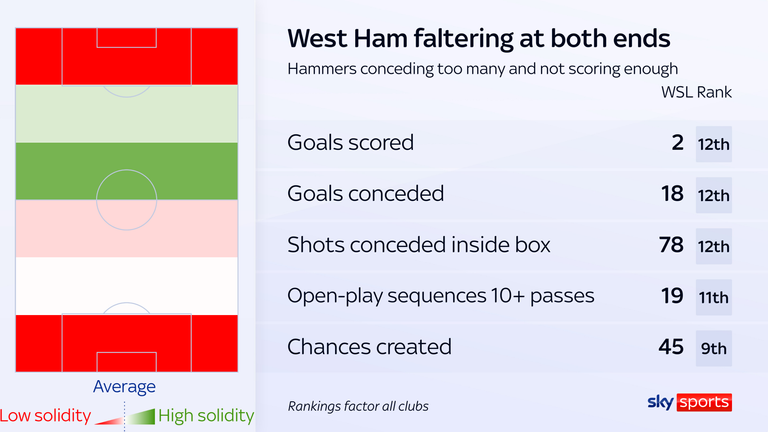768x432 pixels.
Task: Click the centre circle on the pitch
Action: pos(126,200)
